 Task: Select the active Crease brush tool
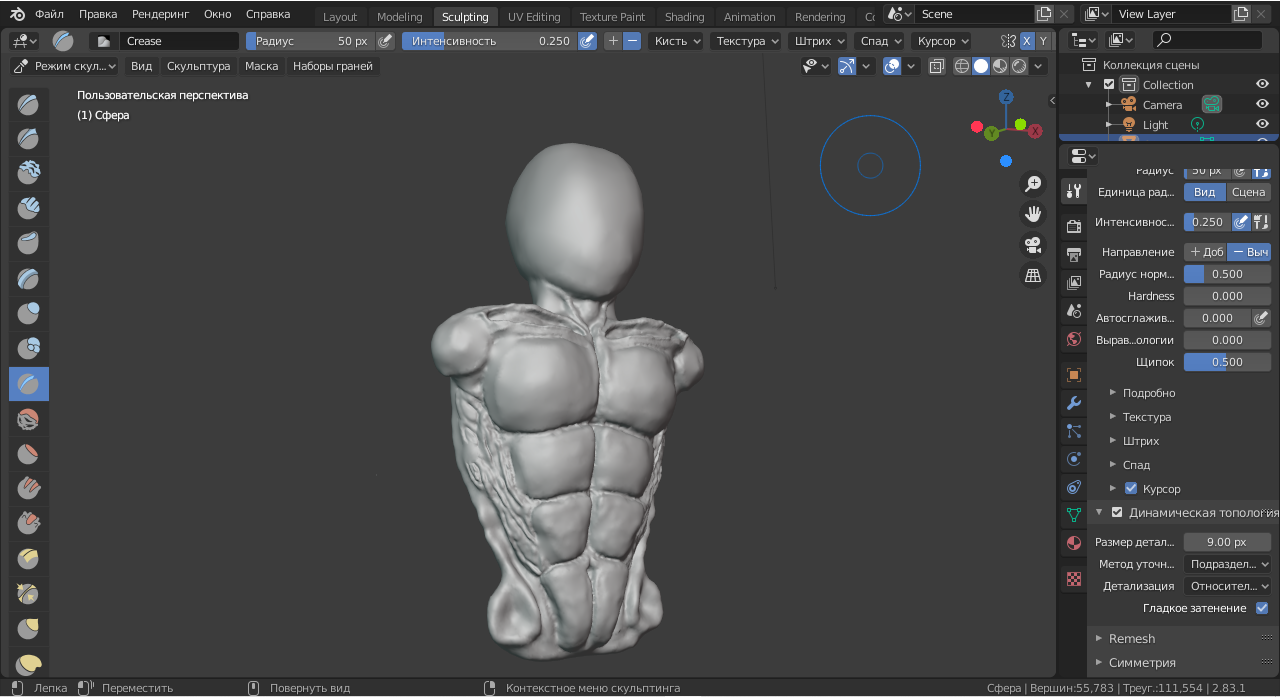pyautogui.click(x=29, y=384)
